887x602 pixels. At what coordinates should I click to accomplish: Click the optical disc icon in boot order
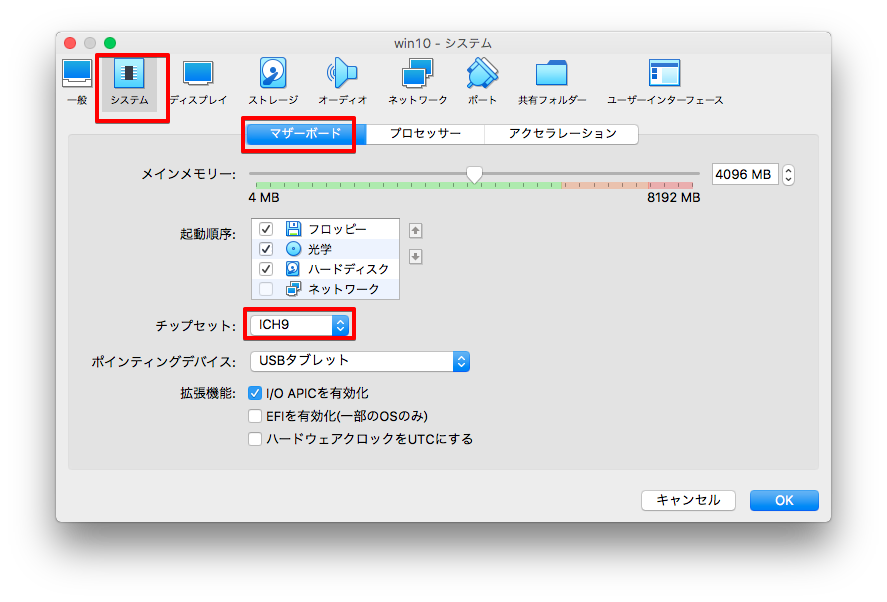293,248
